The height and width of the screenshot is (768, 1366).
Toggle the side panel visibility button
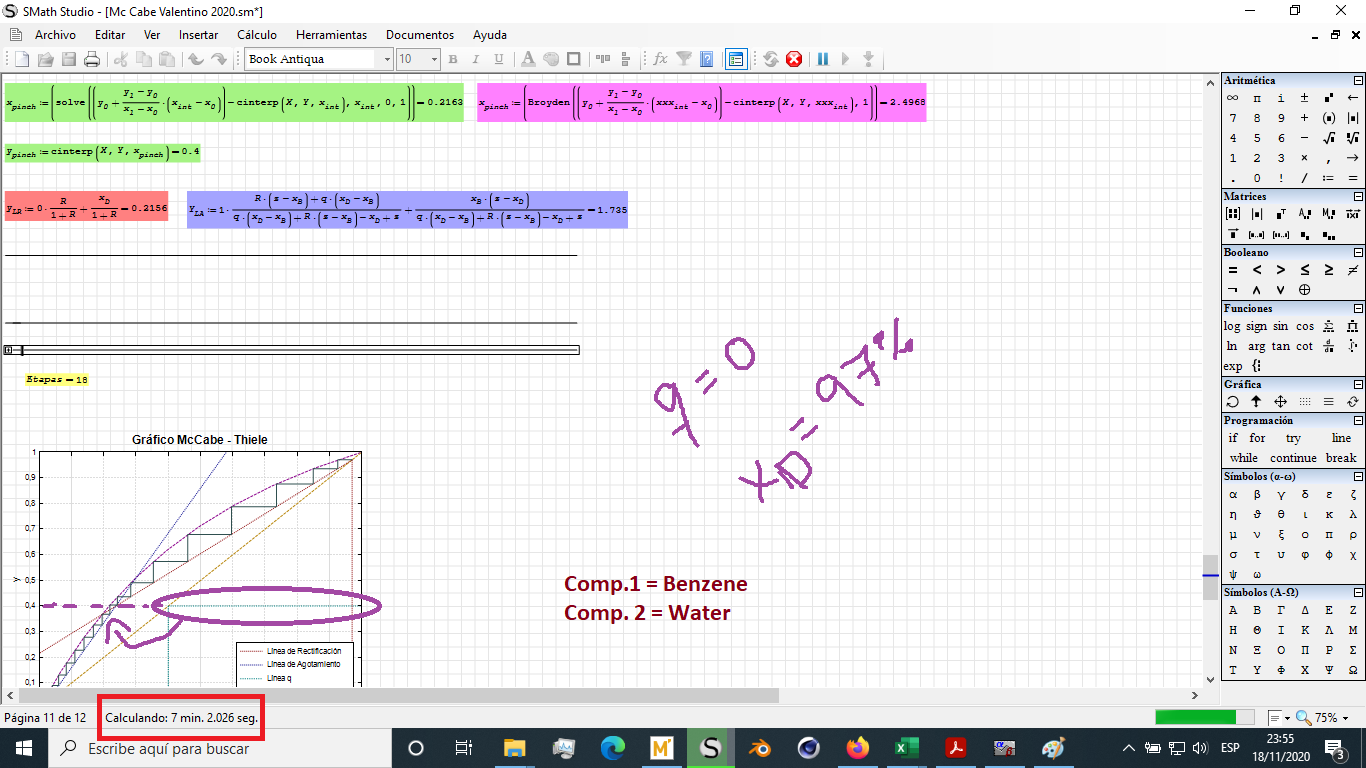coord(736,59)
